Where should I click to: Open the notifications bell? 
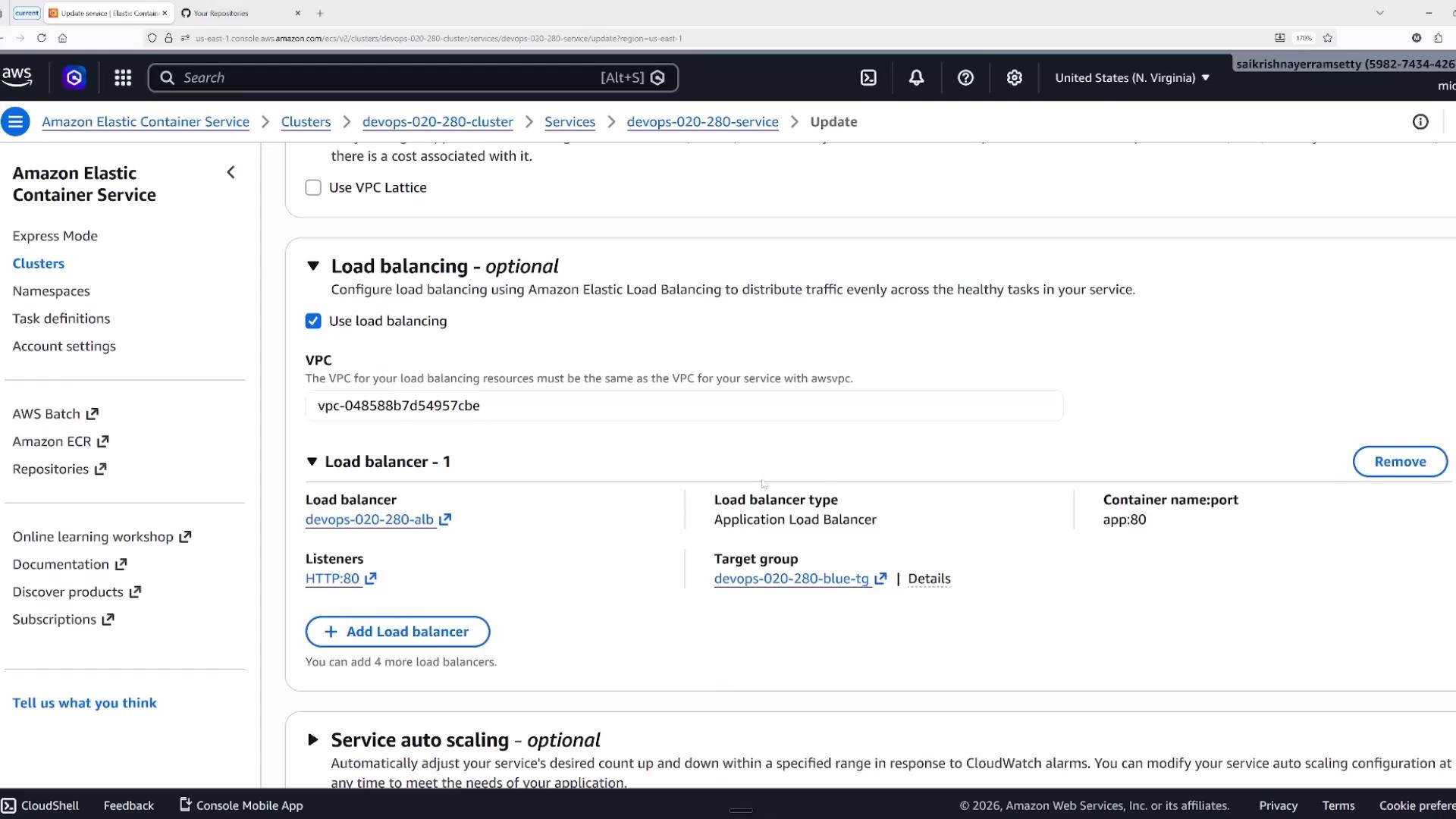tap(916, 77)
